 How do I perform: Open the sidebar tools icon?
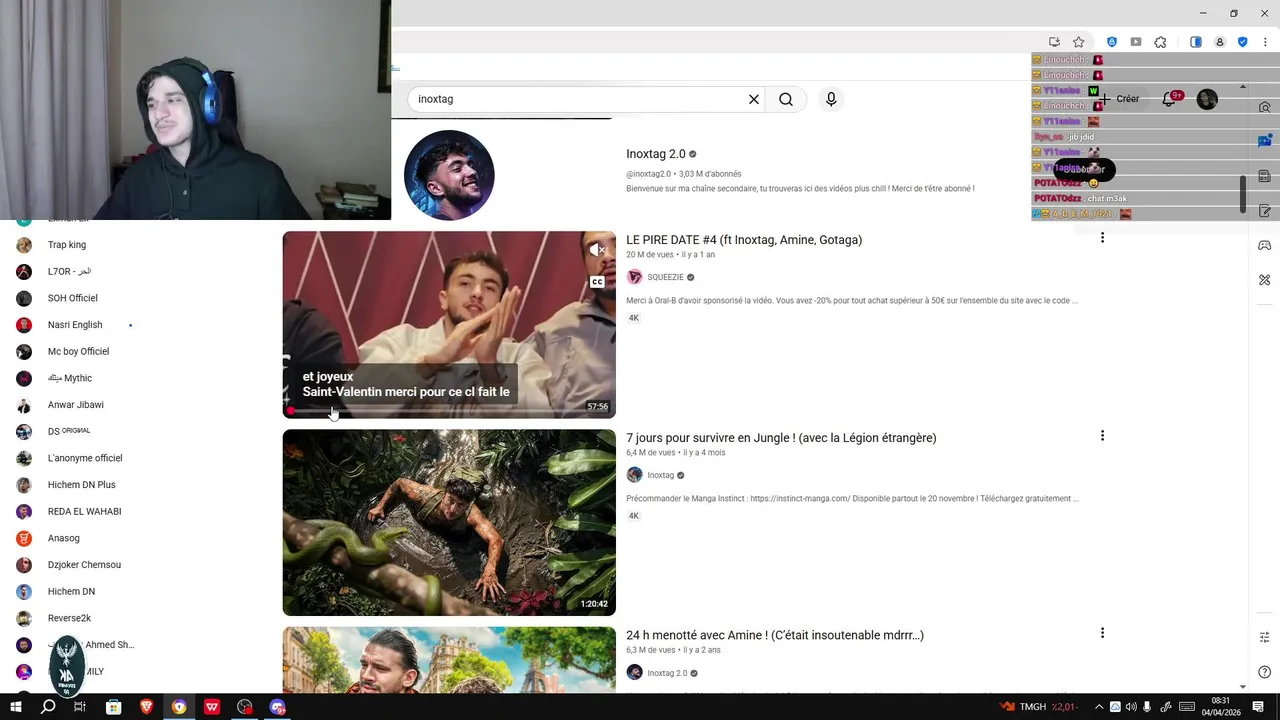click(x=1264, y=280)
